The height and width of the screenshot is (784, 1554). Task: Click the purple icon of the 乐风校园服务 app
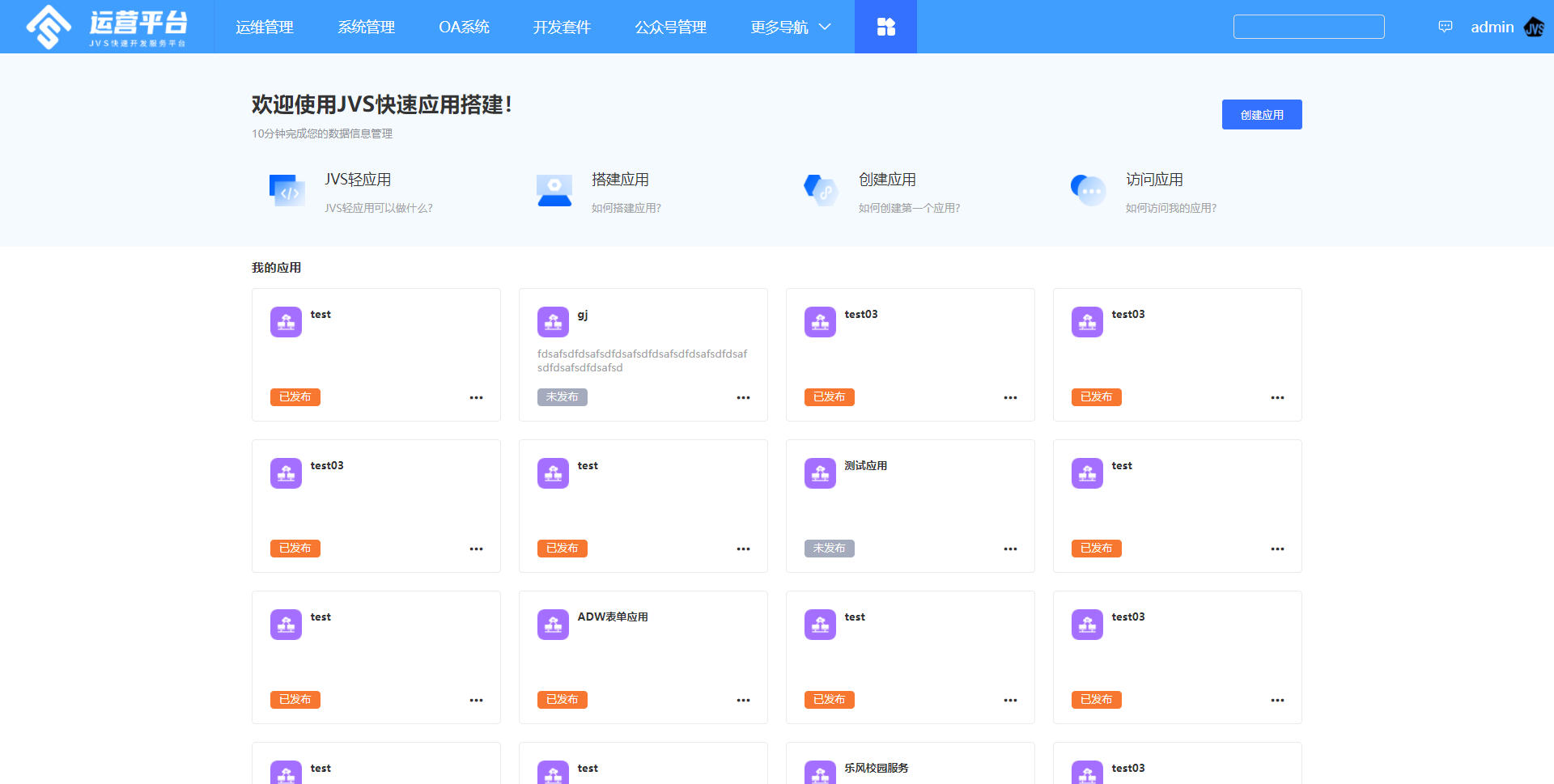820,773
